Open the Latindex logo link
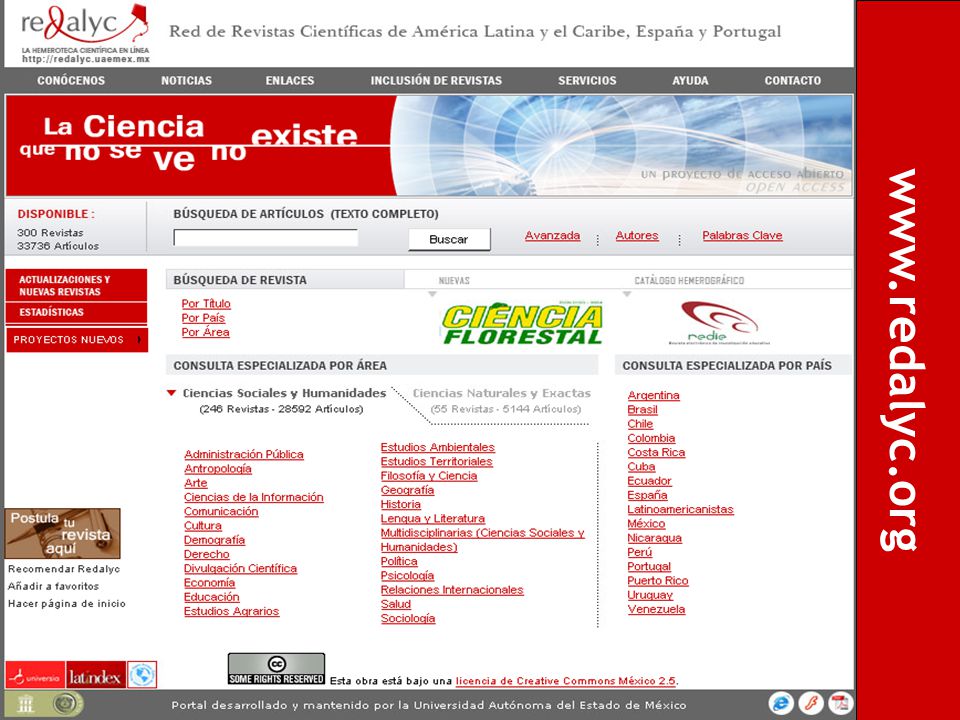The width and height of the screenshot is (960, 720). tap(96, 675)
